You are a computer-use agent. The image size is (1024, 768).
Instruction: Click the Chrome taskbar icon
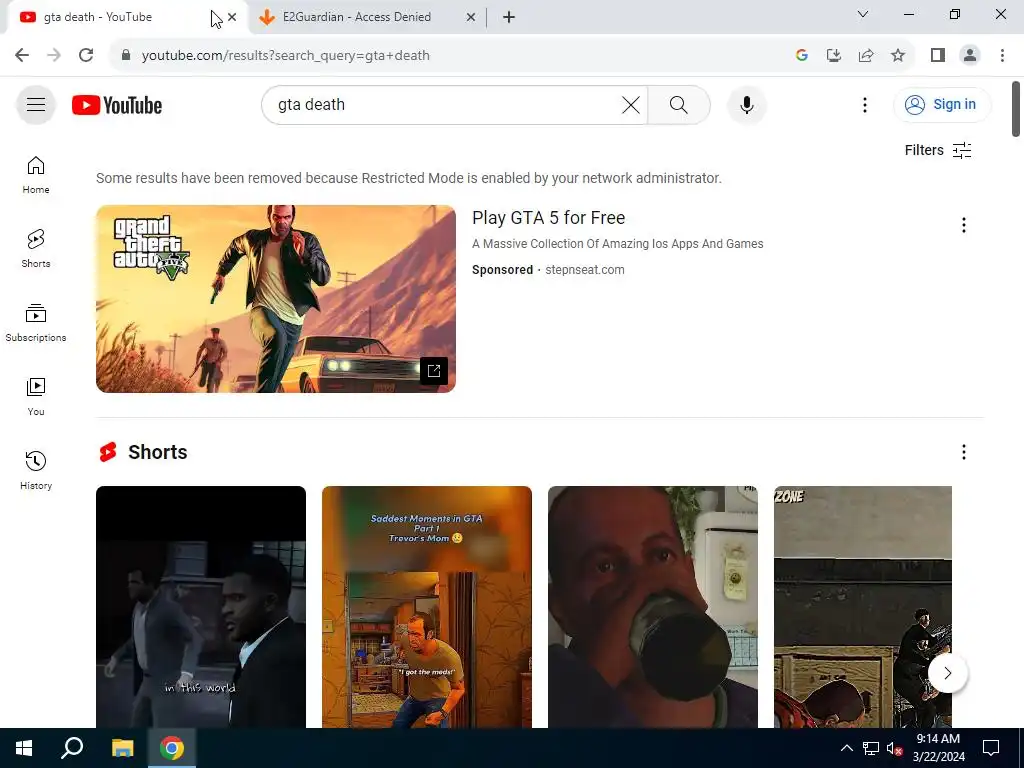(x=172, y=748)
